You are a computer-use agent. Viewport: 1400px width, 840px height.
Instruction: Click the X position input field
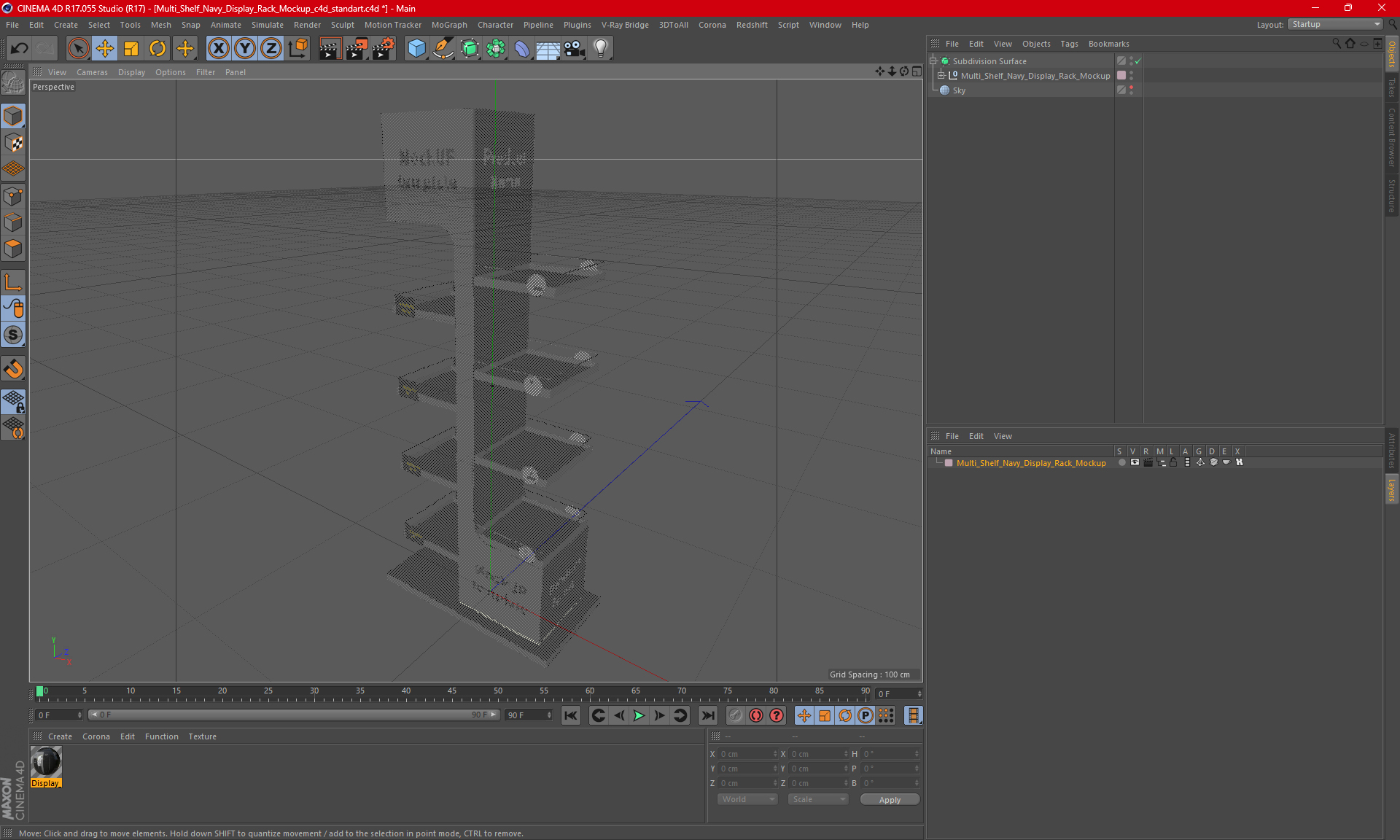pos(747,754)
